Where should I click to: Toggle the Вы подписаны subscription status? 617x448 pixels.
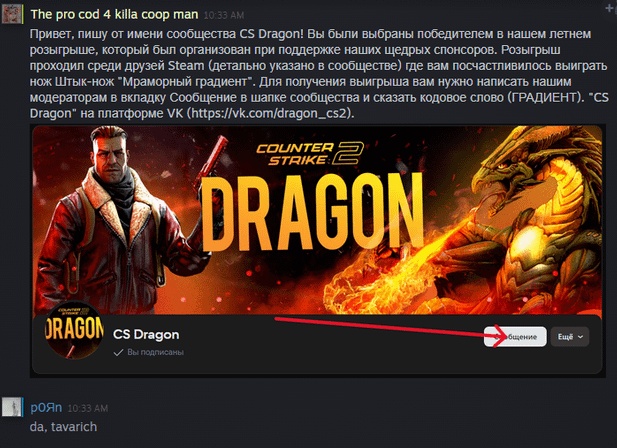point(149,352)
